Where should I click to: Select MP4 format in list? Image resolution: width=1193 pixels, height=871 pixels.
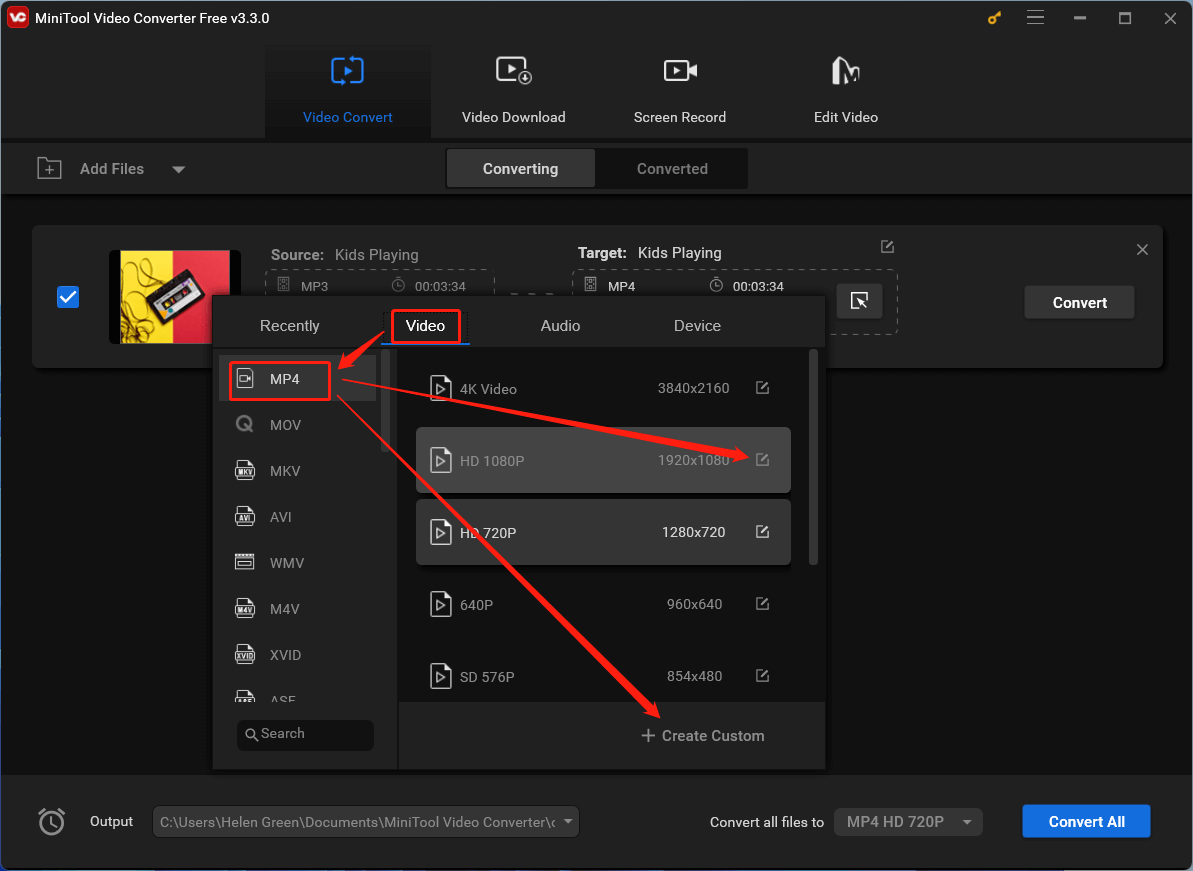point(297,379)
